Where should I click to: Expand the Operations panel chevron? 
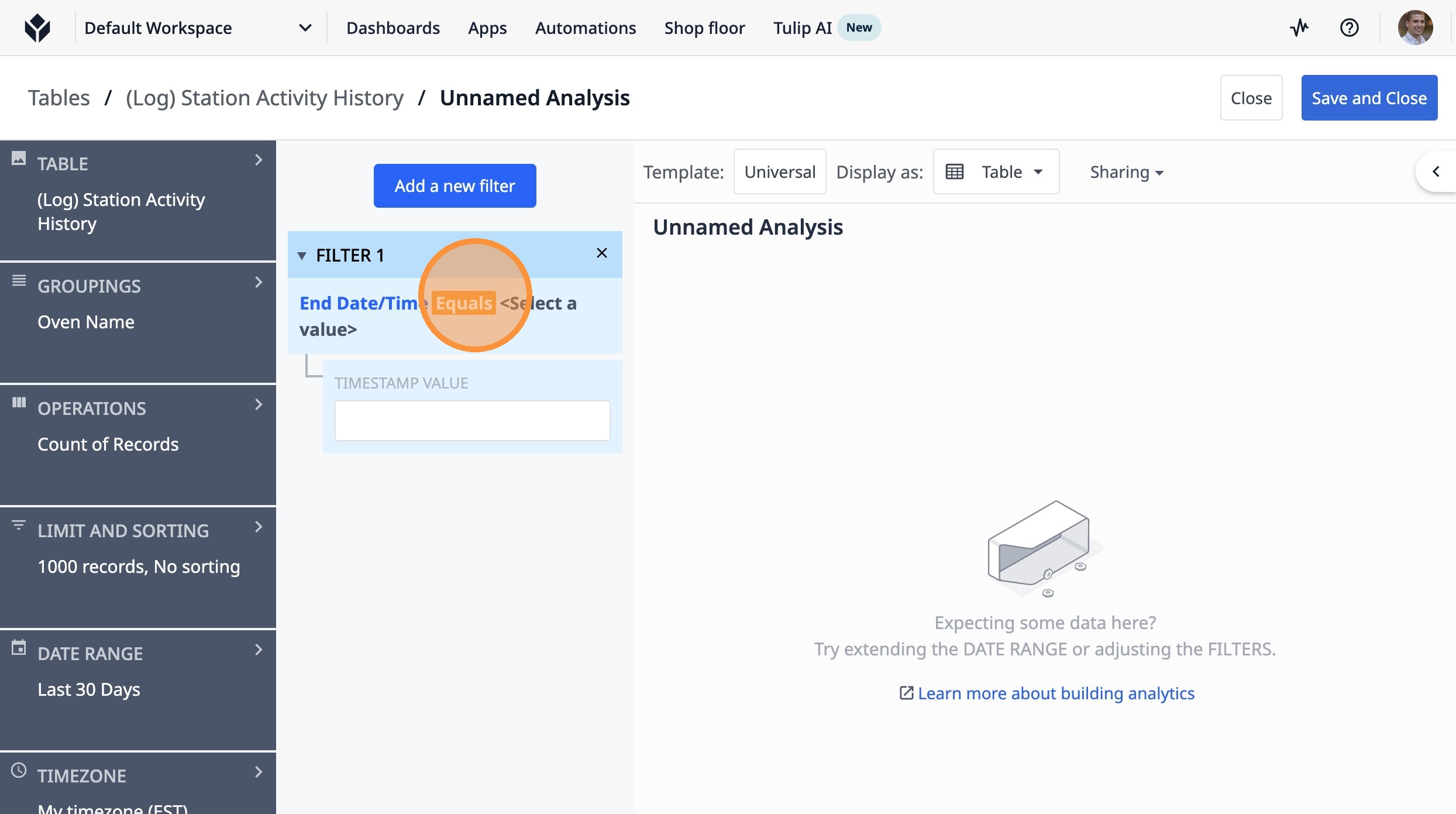tap(259, 404)
